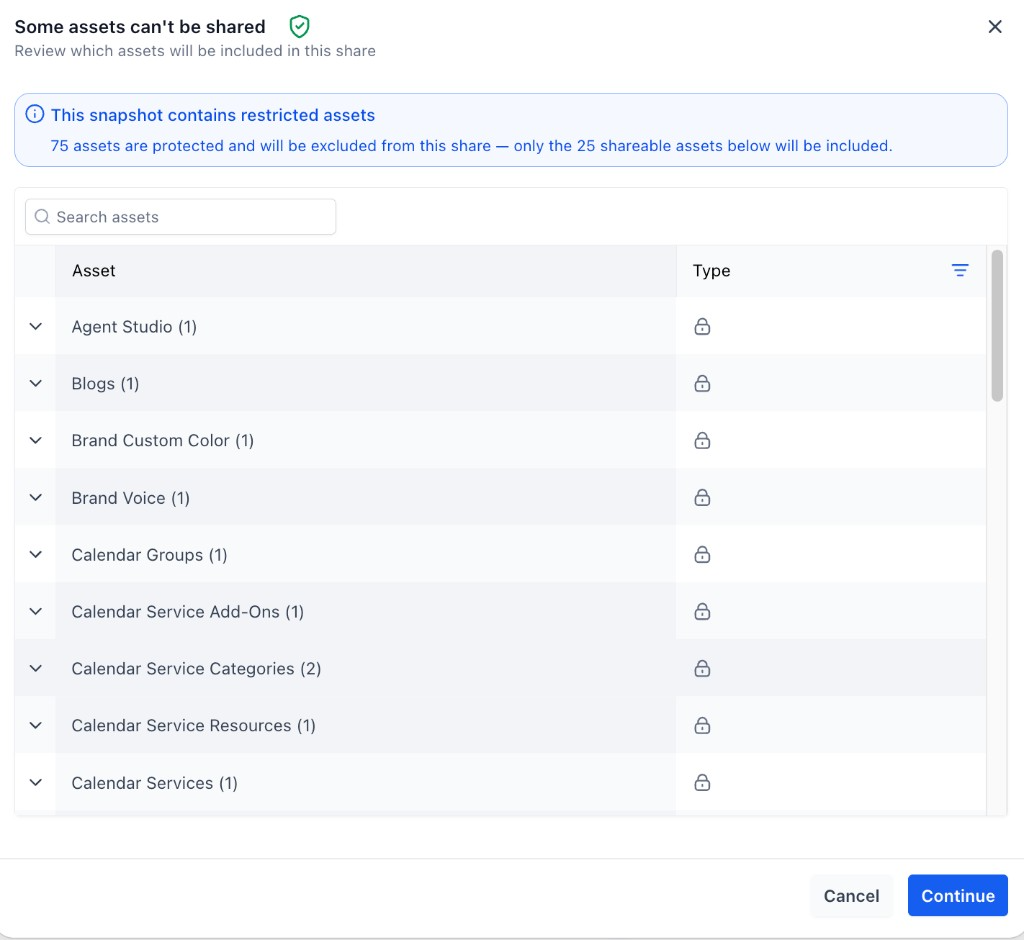Image resolution: width=1024 pixels, height=940 pixels.
Task: Click the magnifier icon in search box
Action: pyautogui.click(x=42, y=217)
